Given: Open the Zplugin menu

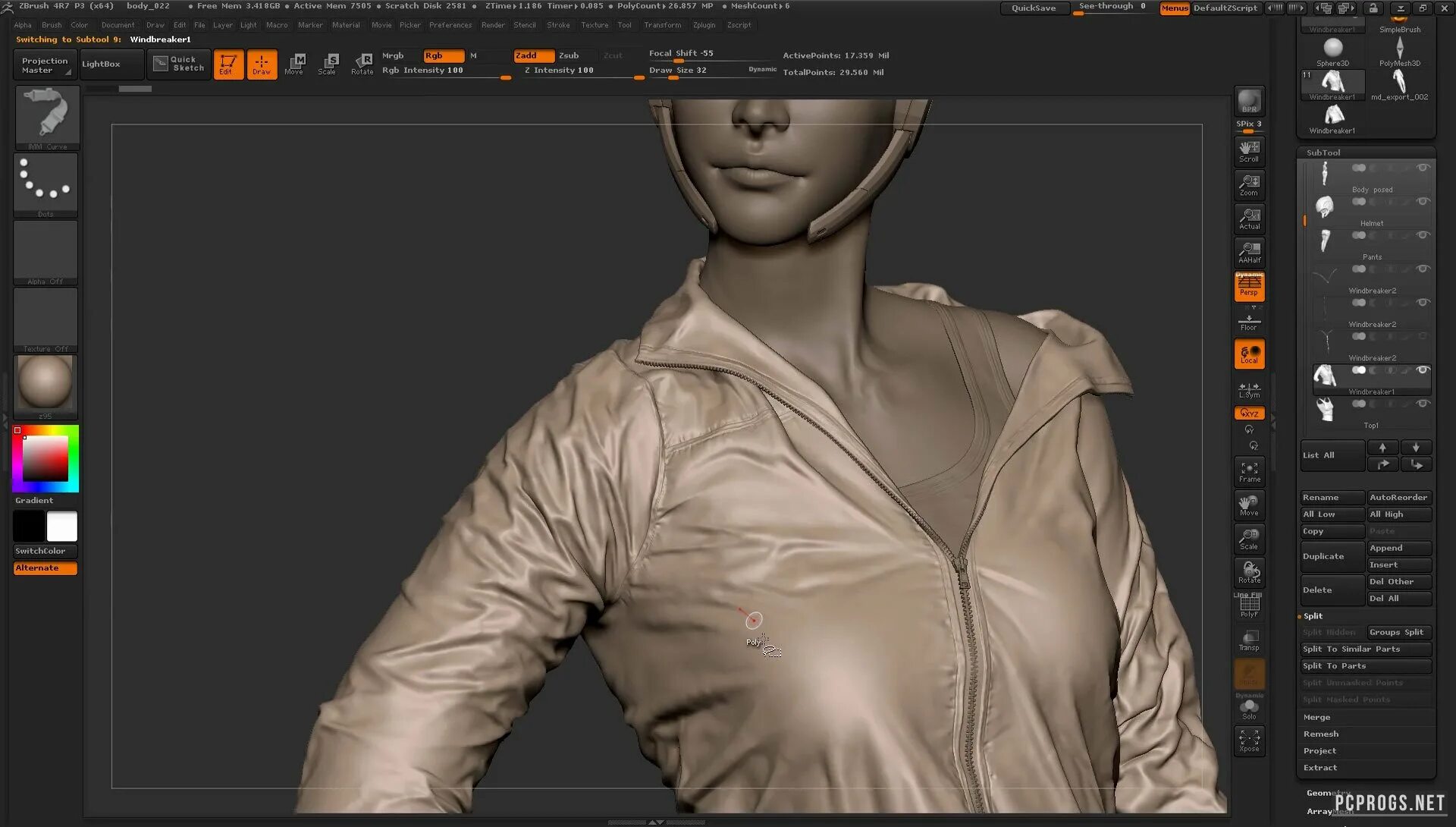Looking at the screenshot, I should tap(704, 25).
